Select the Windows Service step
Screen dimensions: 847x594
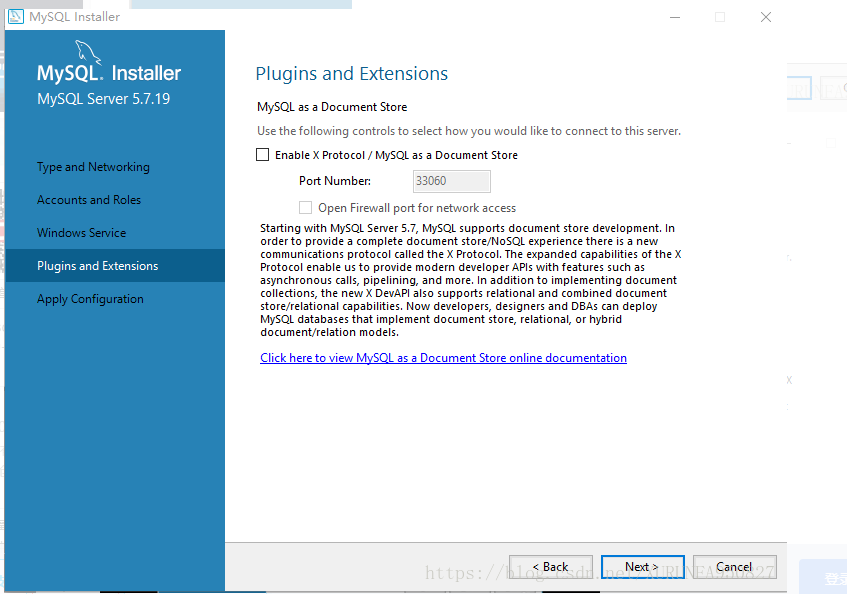click(82, 233)
